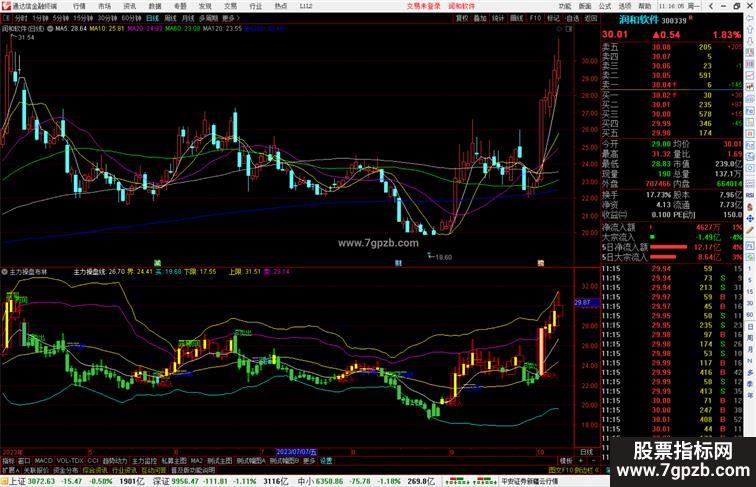Expand the 扩展∧ panel
756x487 pixels.
11,470
